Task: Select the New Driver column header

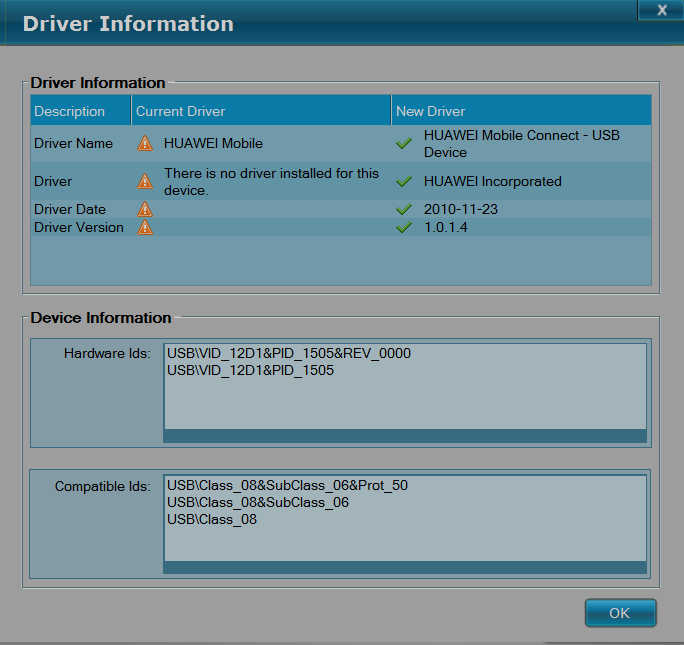Action: [x=521, y=111]
